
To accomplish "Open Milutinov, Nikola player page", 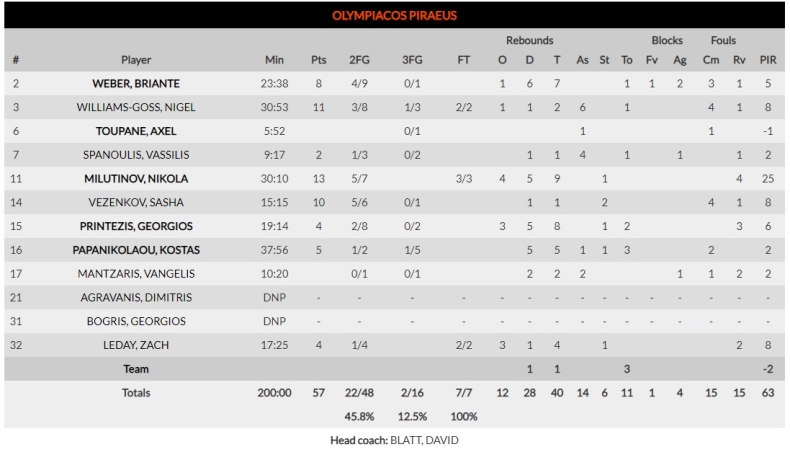I will [x=136, y=179].
